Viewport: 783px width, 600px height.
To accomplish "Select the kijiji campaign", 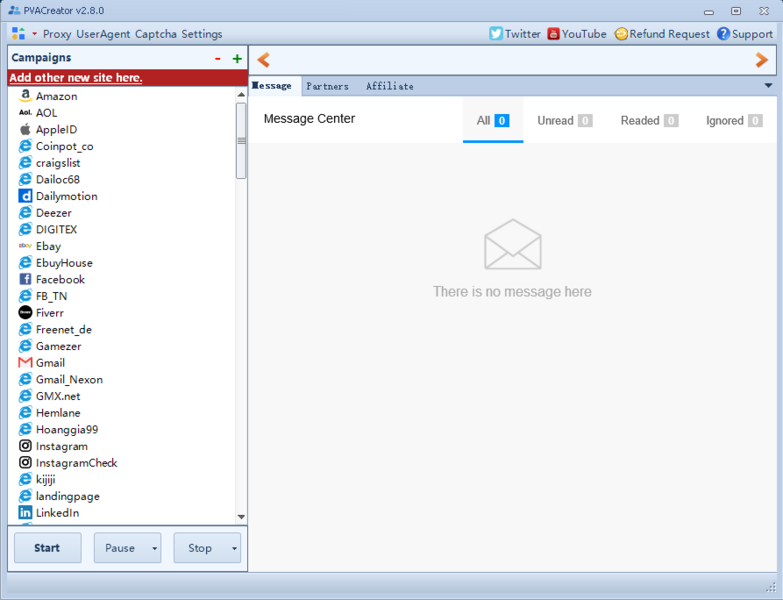I will tap(45, 479).
